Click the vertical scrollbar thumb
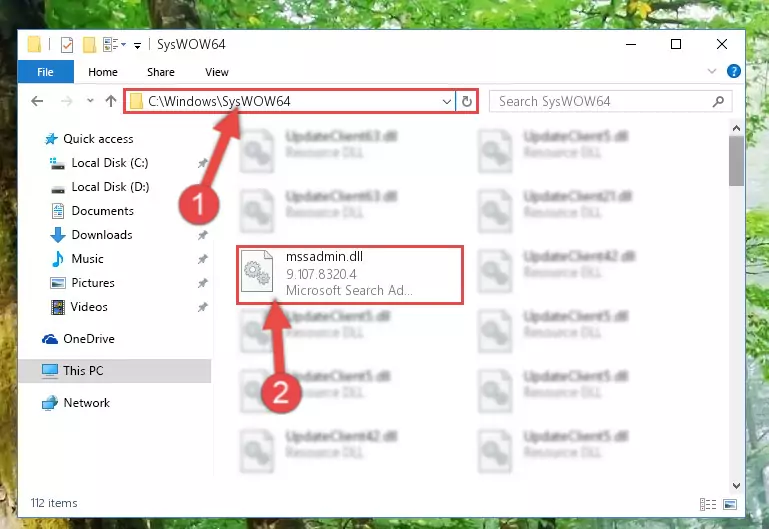 click(x=736, y=161)
